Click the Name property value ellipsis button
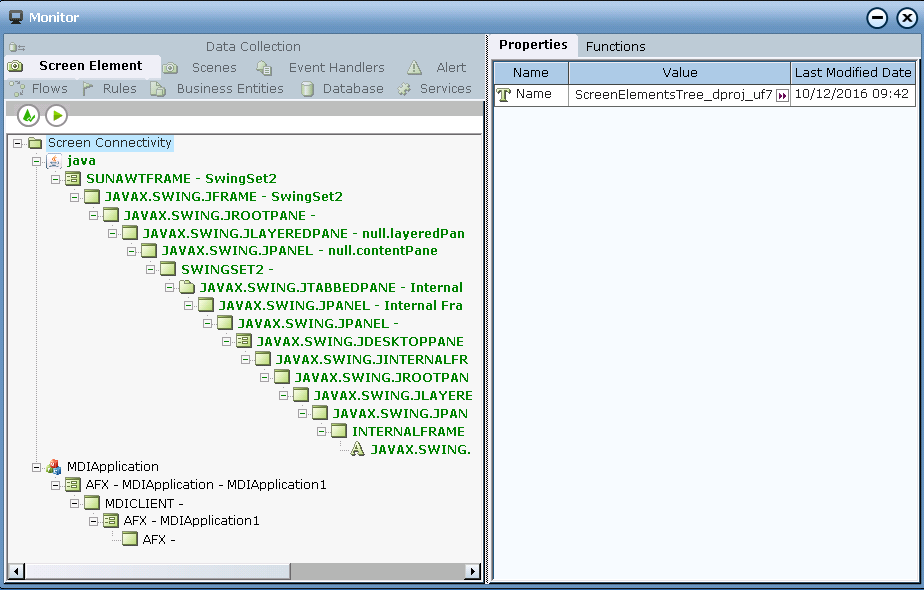The height and width of the screenshot is (590, 924). pos(782,95)
